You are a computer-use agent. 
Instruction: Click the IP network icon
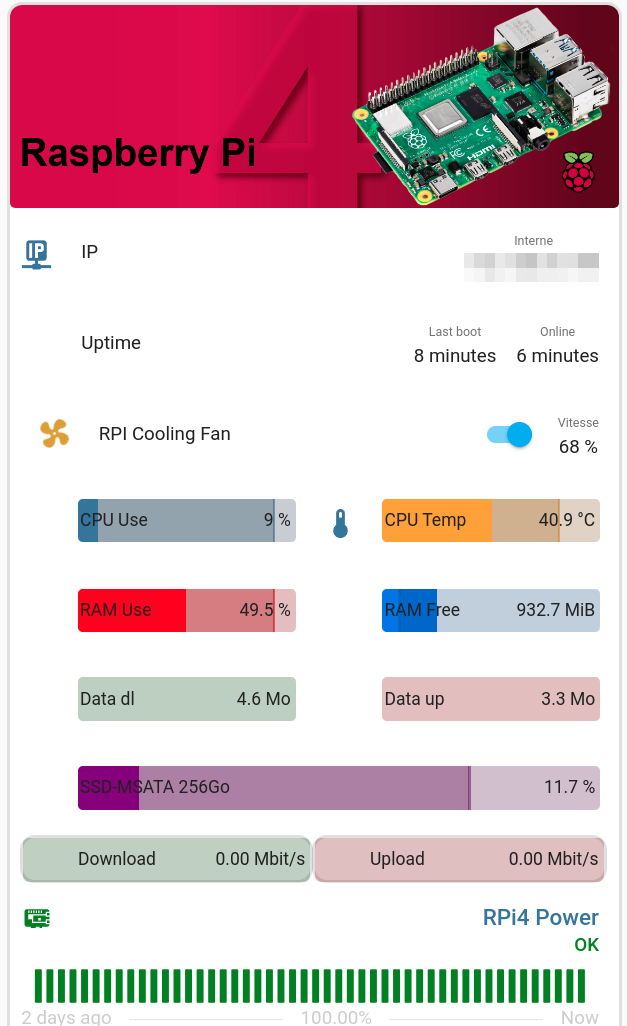point(37,255)
